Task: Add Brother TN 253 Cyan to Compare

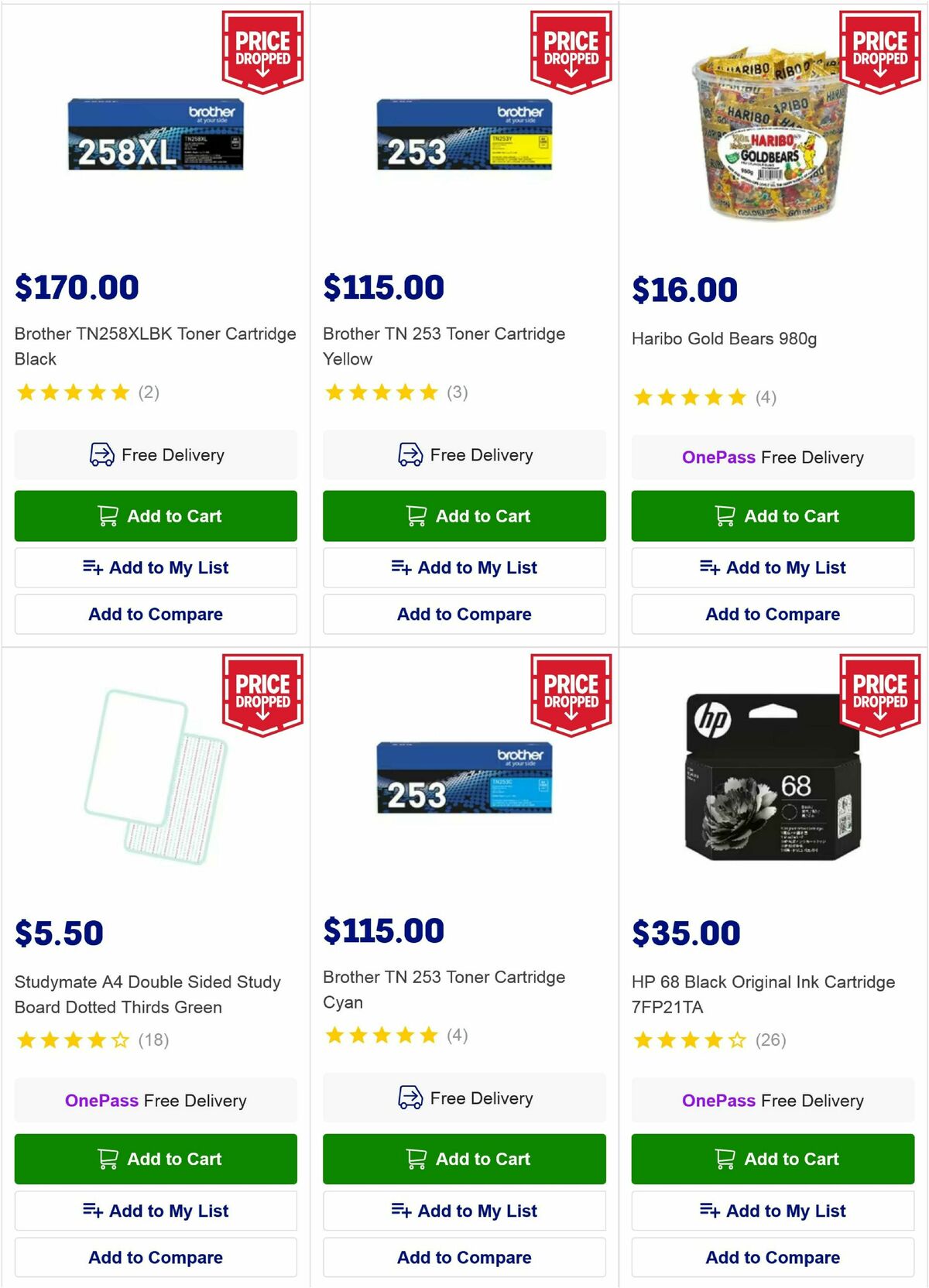Action: click(x=464, y=1257)
